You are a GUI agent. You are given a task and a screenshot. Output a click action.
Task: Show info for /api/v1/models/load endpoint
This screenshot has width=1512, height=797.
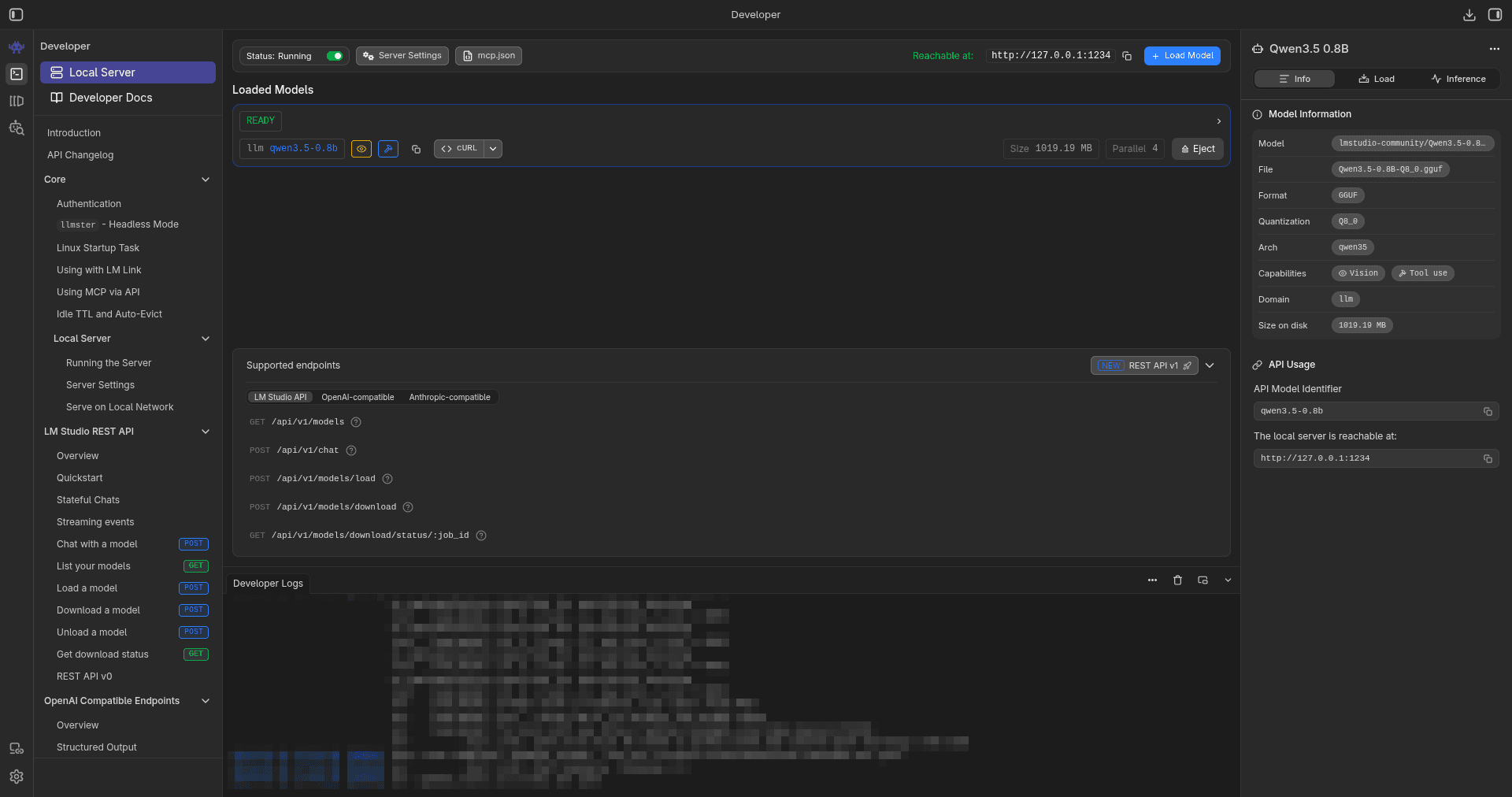[387, 479]
